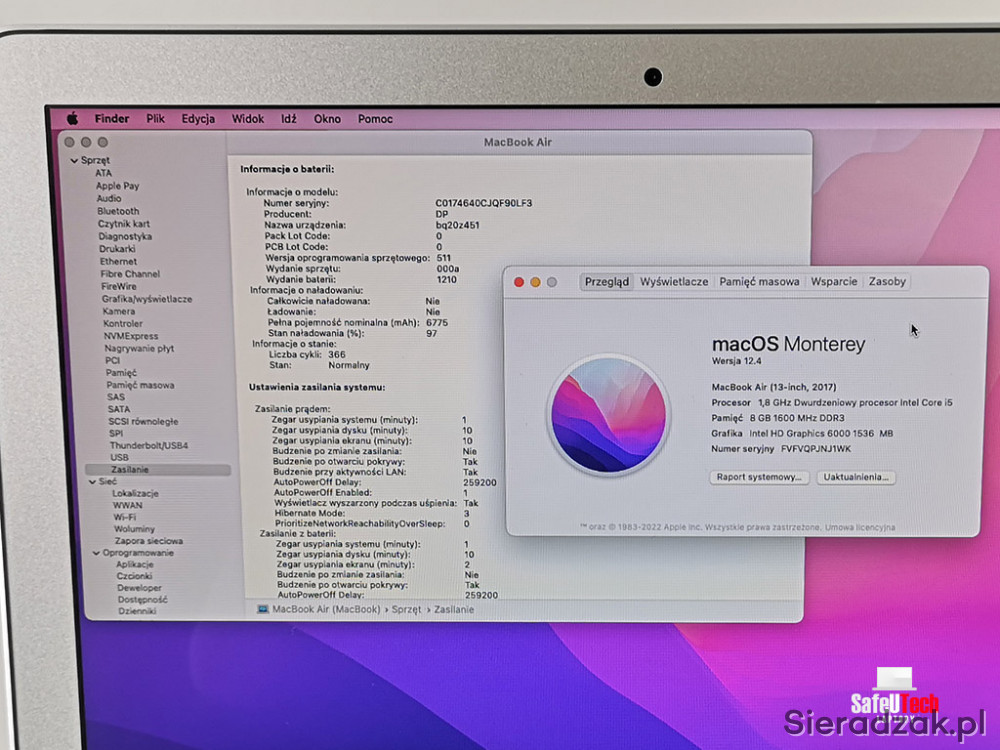This screenshot has height=750, width=1000.
Task: Select Kamera in sidebar
Action: pos(119,311)
